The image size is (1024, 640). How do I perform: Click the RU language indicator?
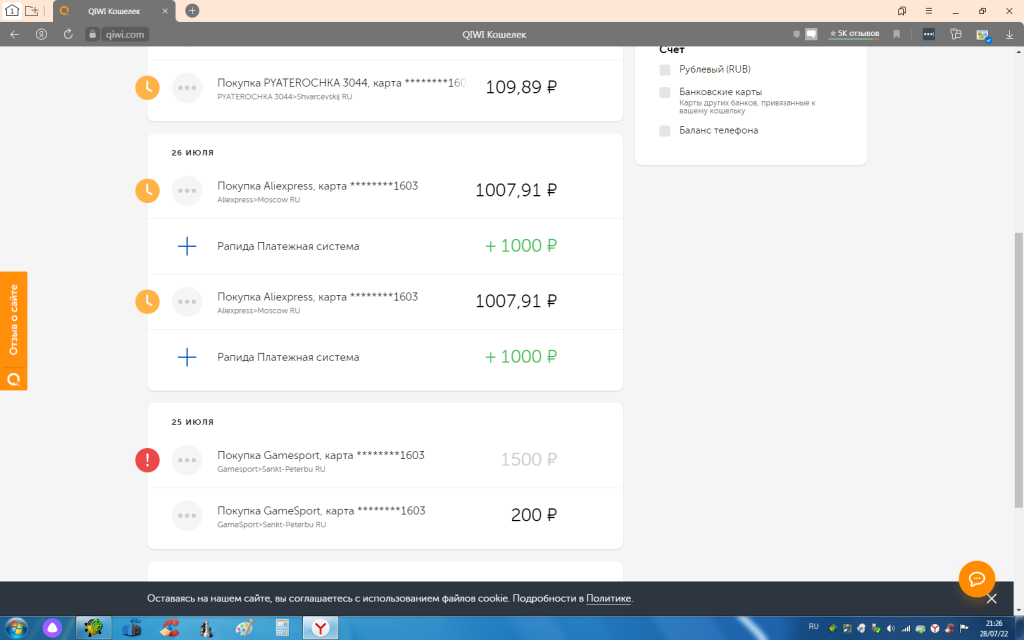(813, 626)
